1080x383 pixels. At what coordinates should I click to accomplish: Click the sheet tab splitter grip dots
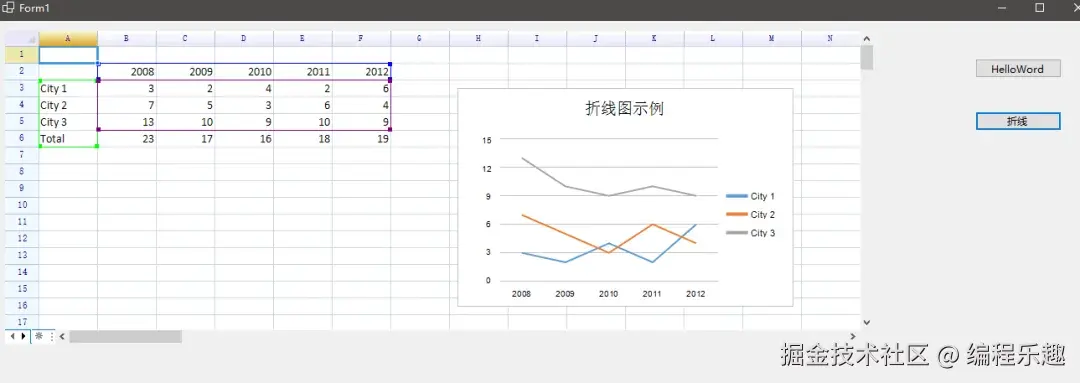coord(52,337)
